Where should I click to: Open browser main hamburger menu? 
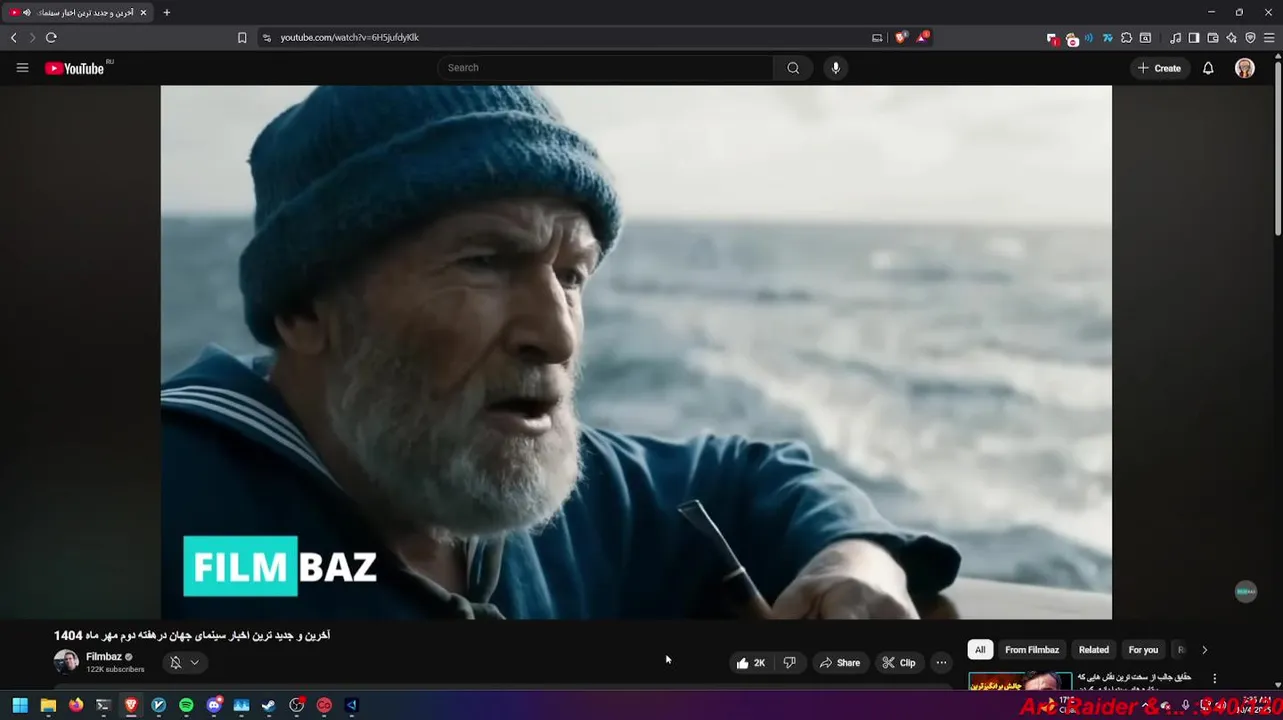(1269, 38)
